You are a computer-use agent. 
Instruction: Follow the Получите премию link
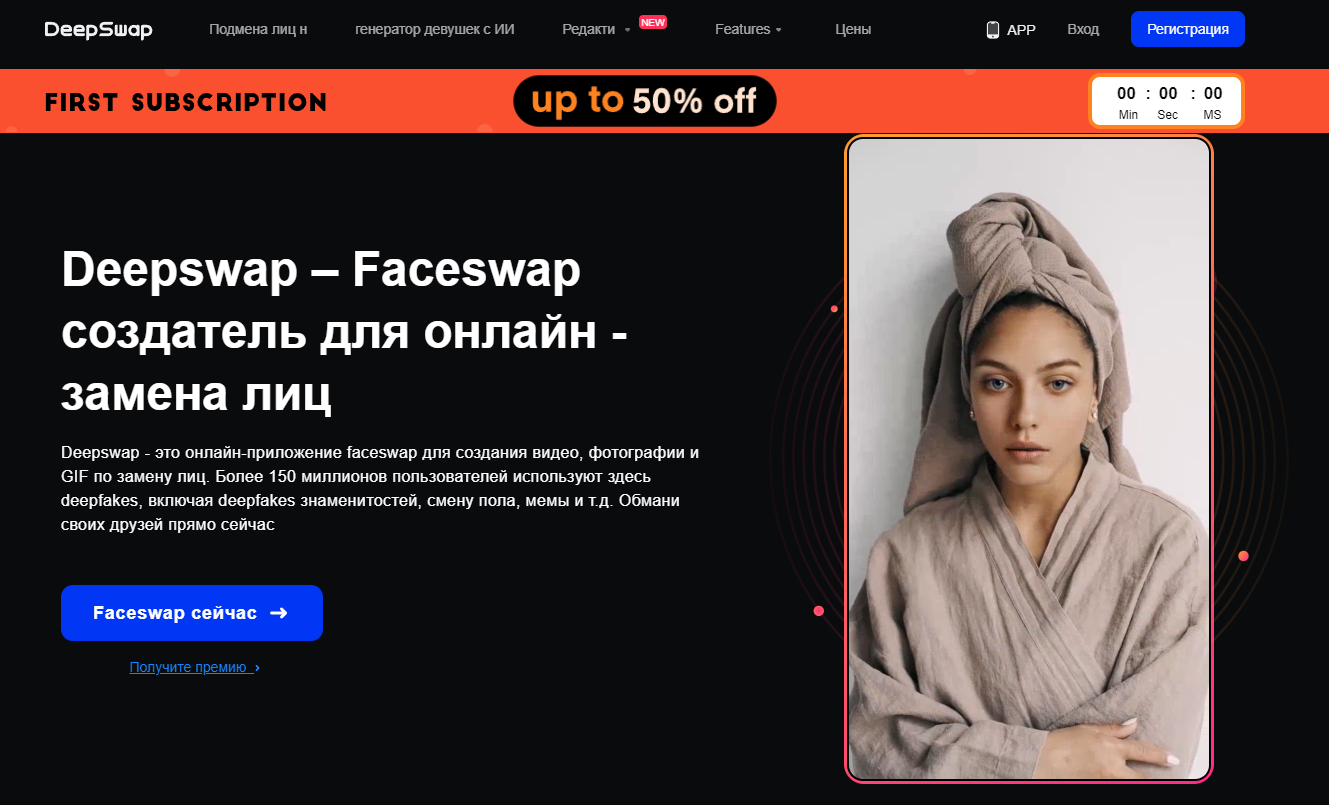click(x=188, y=667)
